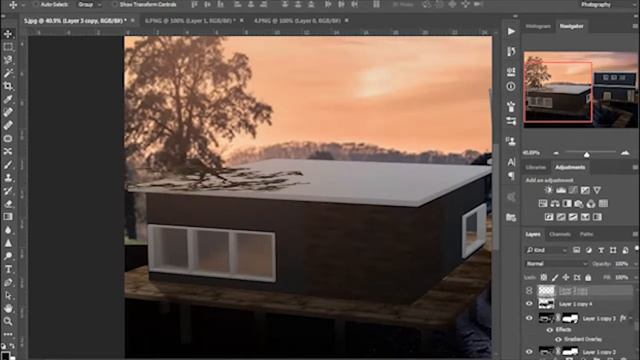The image size is (640, 360).
Task: Switch to the Libraries tab
Action: coord(536,167)
